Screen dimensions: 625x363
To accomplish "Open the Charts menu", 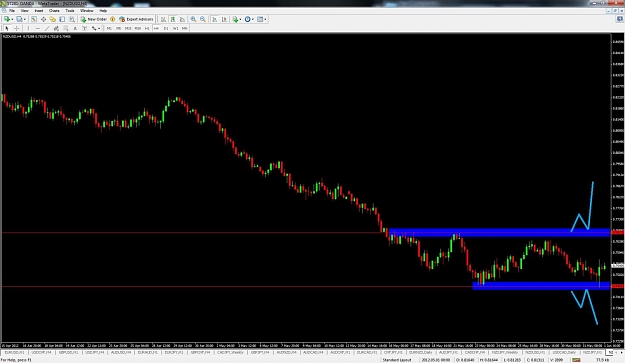I will [54, 11].
